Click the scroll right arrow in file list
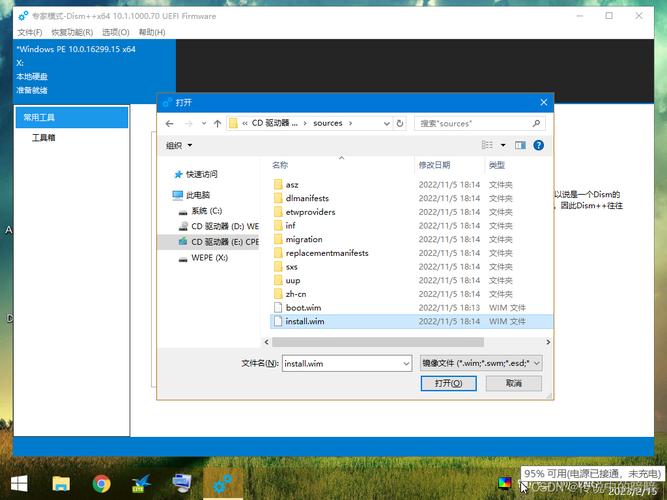The height and width of the screenshot is (500, 667). point(548,342)
